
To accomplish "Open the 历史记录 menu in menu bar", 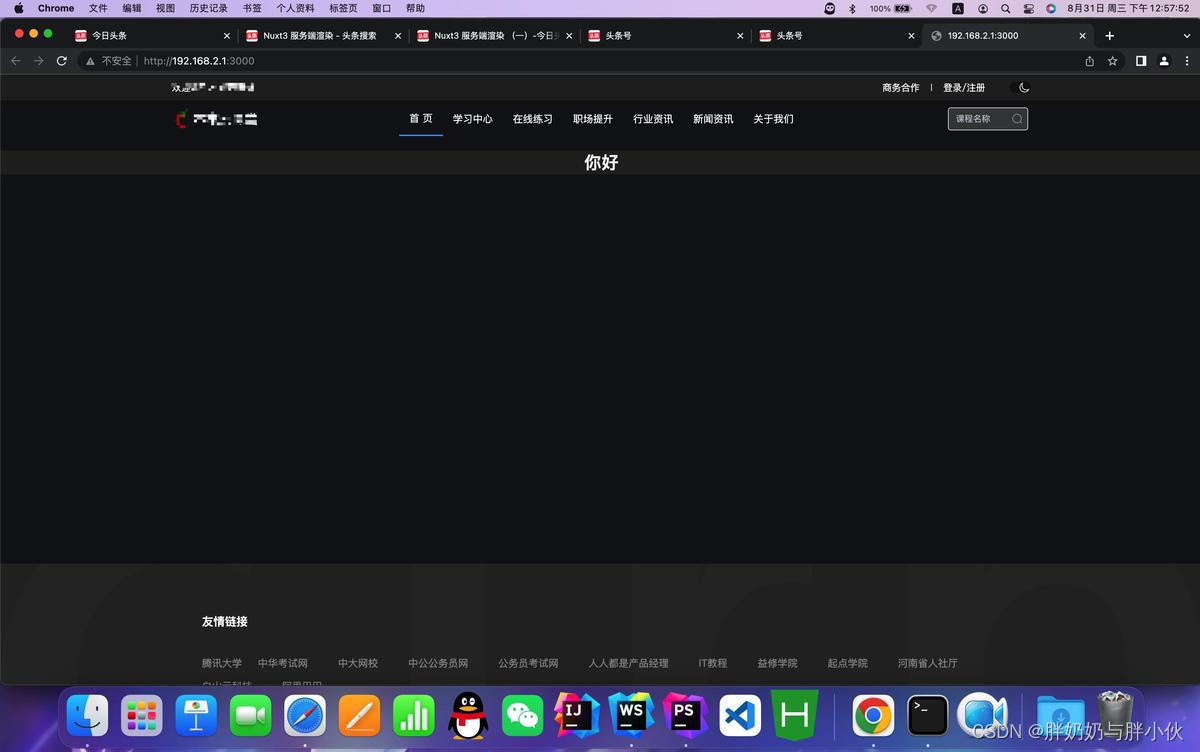I will 208,8.
